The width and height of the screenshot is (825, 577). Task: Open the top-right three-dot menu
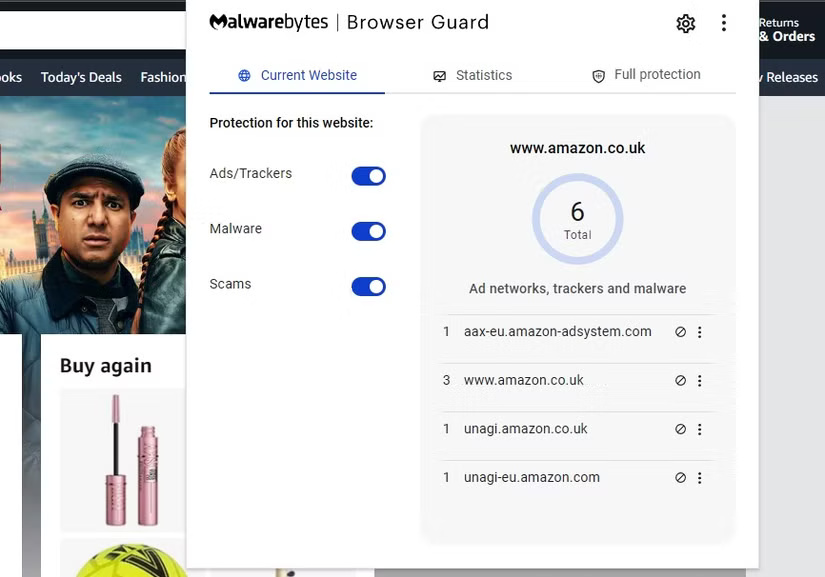(x=724, y=22)
